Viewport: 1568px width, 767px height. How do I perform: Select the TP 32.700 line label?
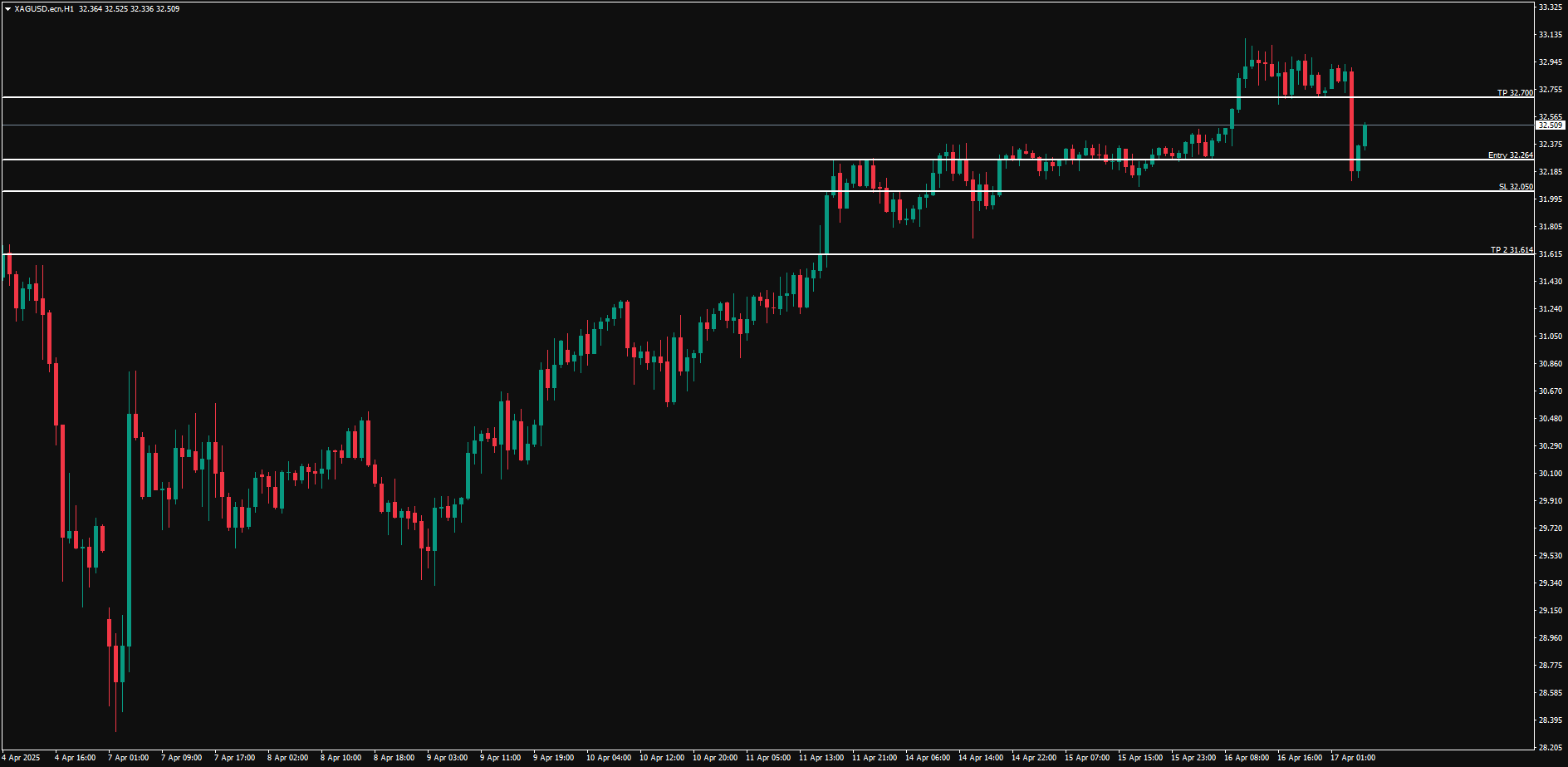(1515, 93)
